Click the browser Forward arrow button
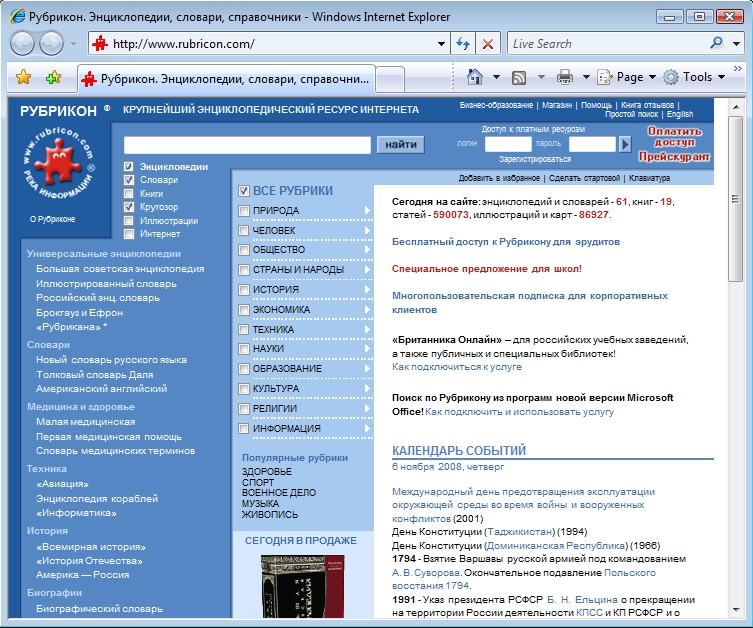 [x=51, y=44]
